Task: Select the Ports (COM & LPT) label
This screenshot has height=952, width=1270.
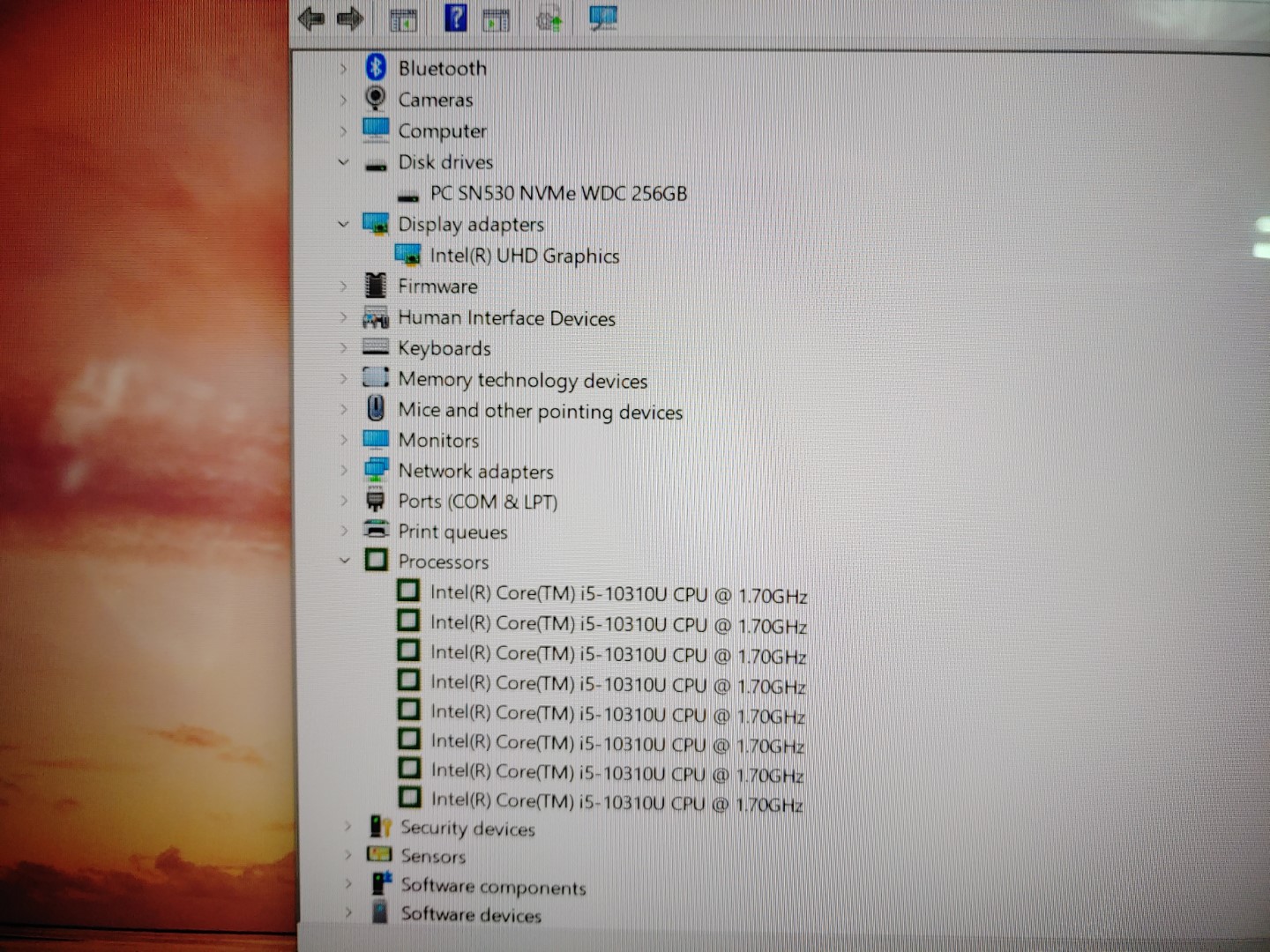Action: point(477,501)
